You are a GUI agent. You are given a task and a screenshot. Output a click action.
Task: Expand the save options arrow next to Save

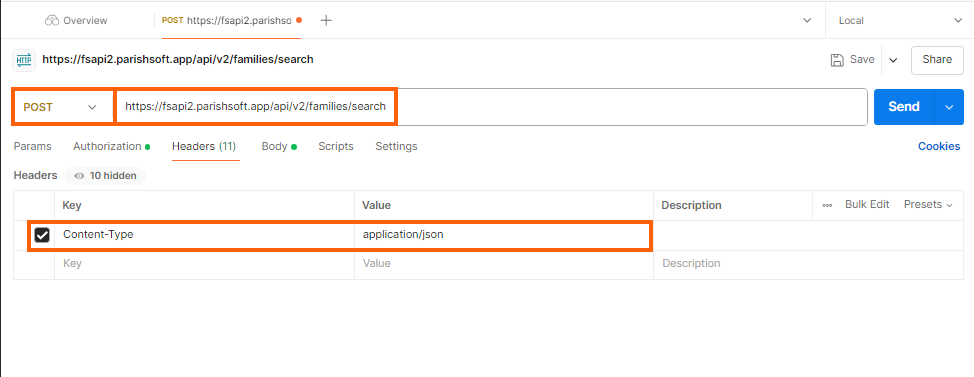(893, 60)
